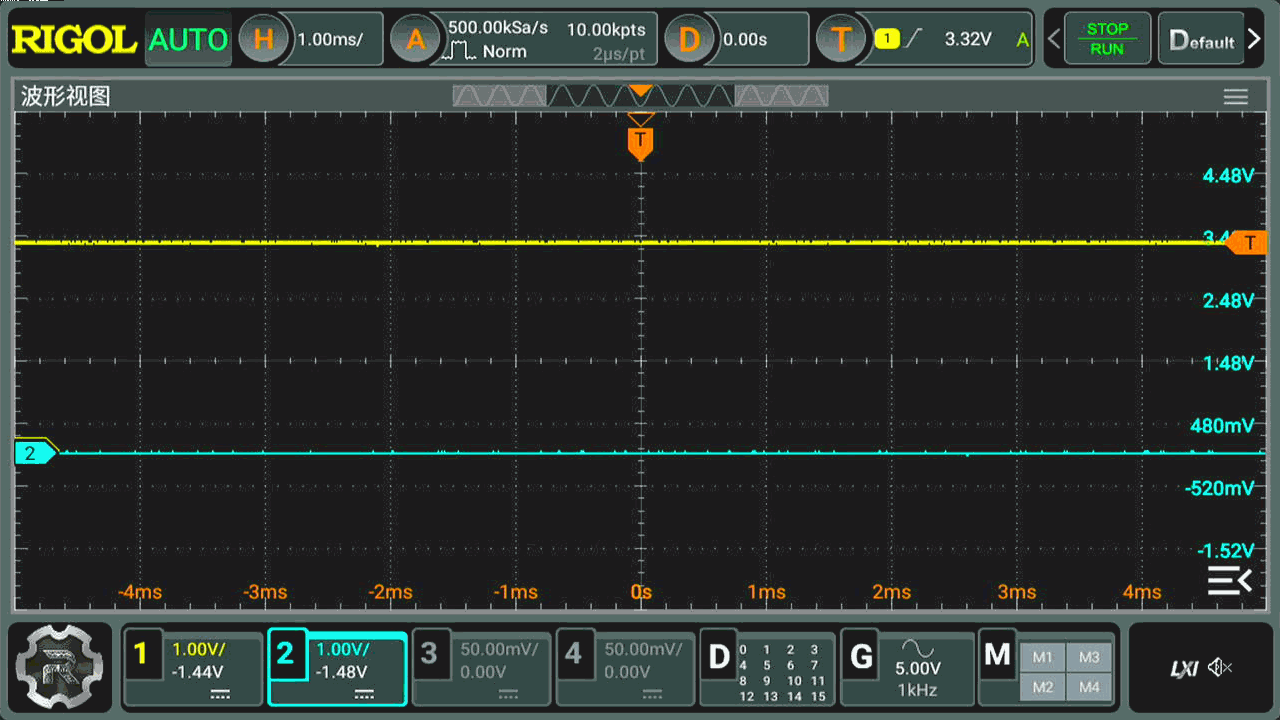The height and width of the screenshot is (720, 1280).
Task: Click the 480mV vertical scale label
Action: pos(1222,426)
